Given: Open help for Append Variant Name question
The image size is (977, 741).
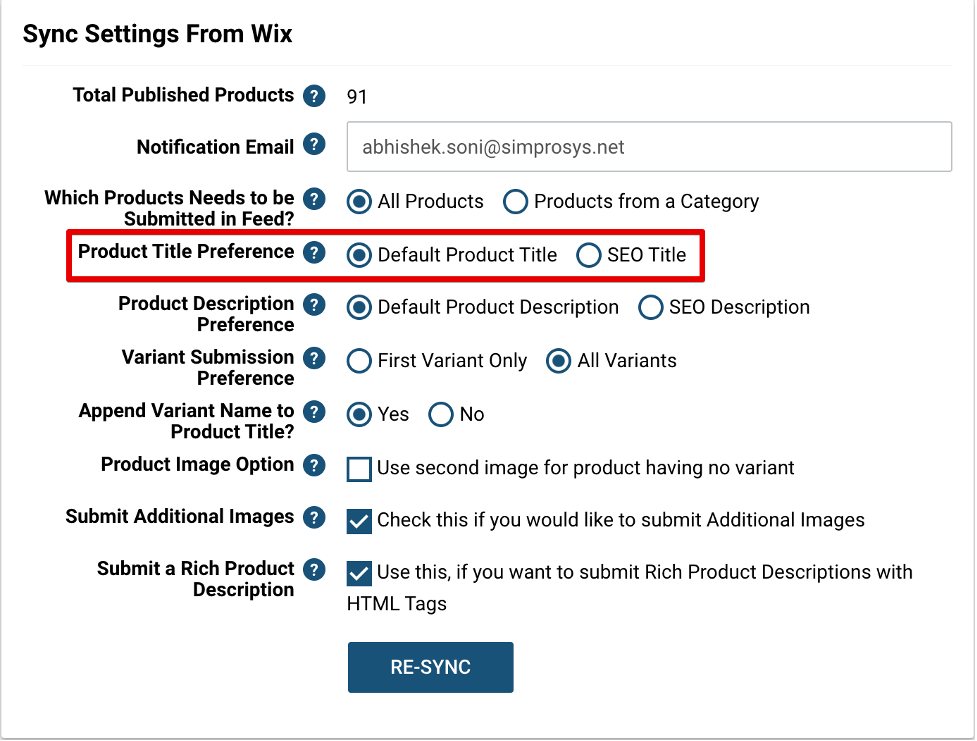Looking at the screenshot, I should [x=314, y=413].
